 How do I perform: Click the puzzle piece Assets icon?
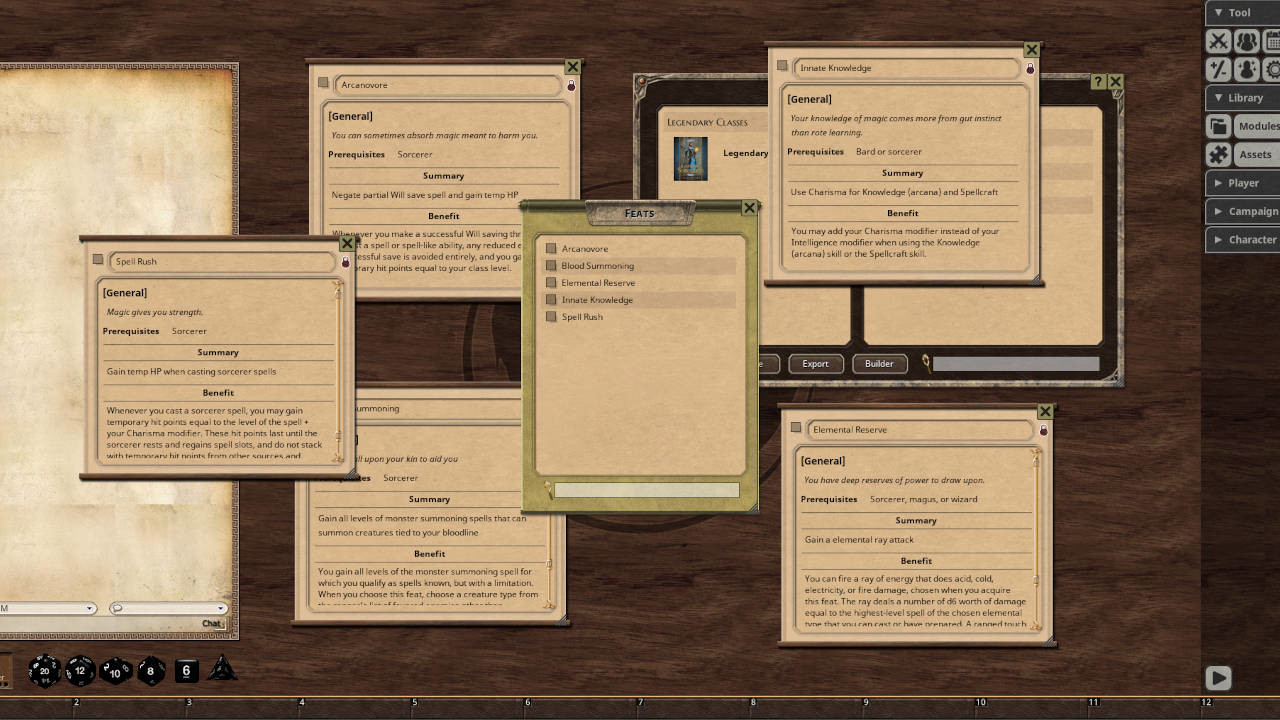pos(1218,154)
